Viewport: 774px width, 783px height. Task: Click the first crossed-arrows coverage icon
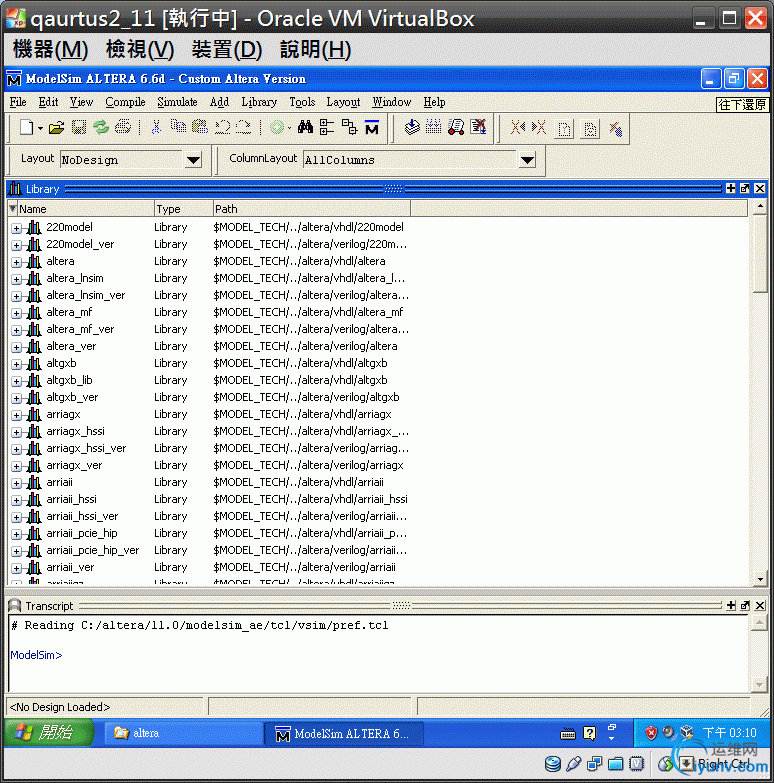(518, 128)
